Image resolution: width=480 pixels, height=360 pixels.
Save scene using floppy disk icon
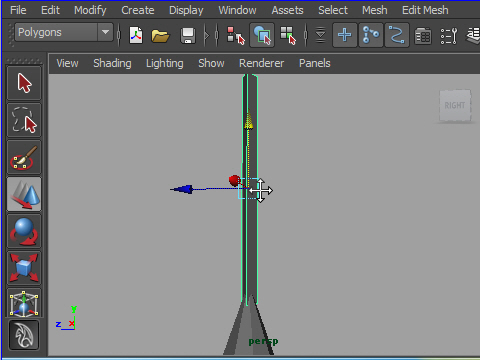[x=188, y=35]
